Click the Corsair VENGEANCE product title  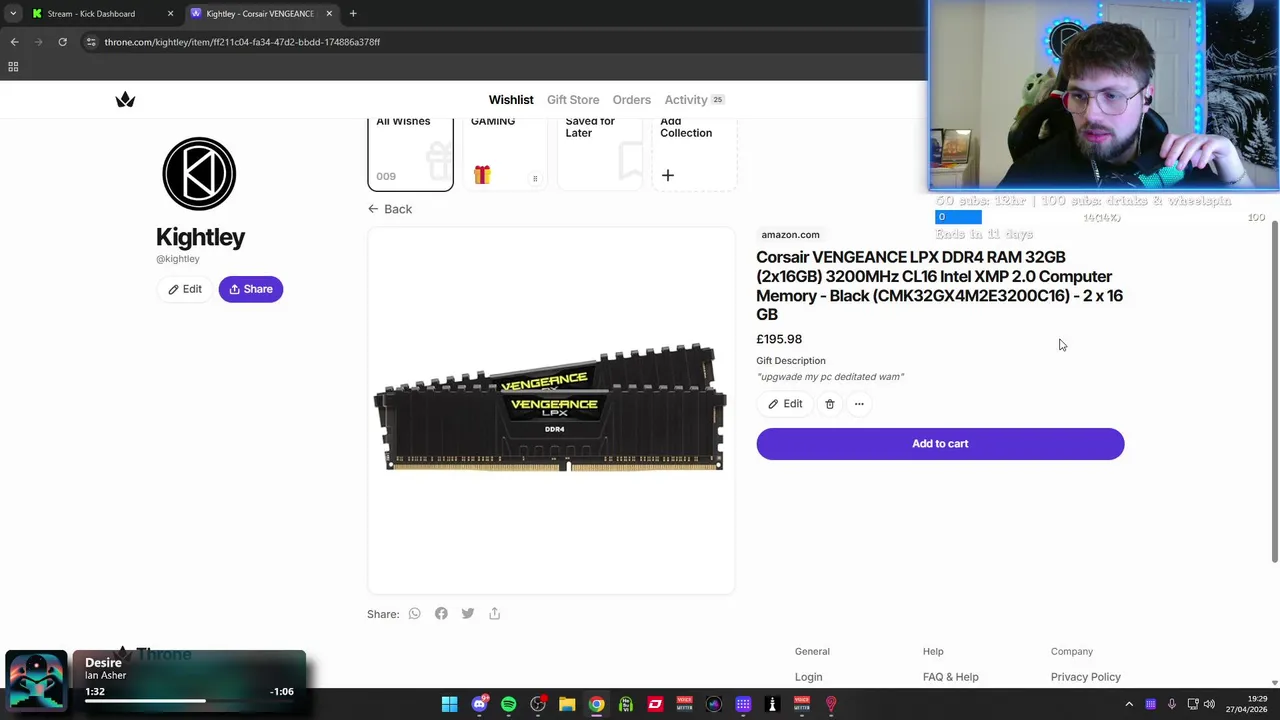(939, 285)
